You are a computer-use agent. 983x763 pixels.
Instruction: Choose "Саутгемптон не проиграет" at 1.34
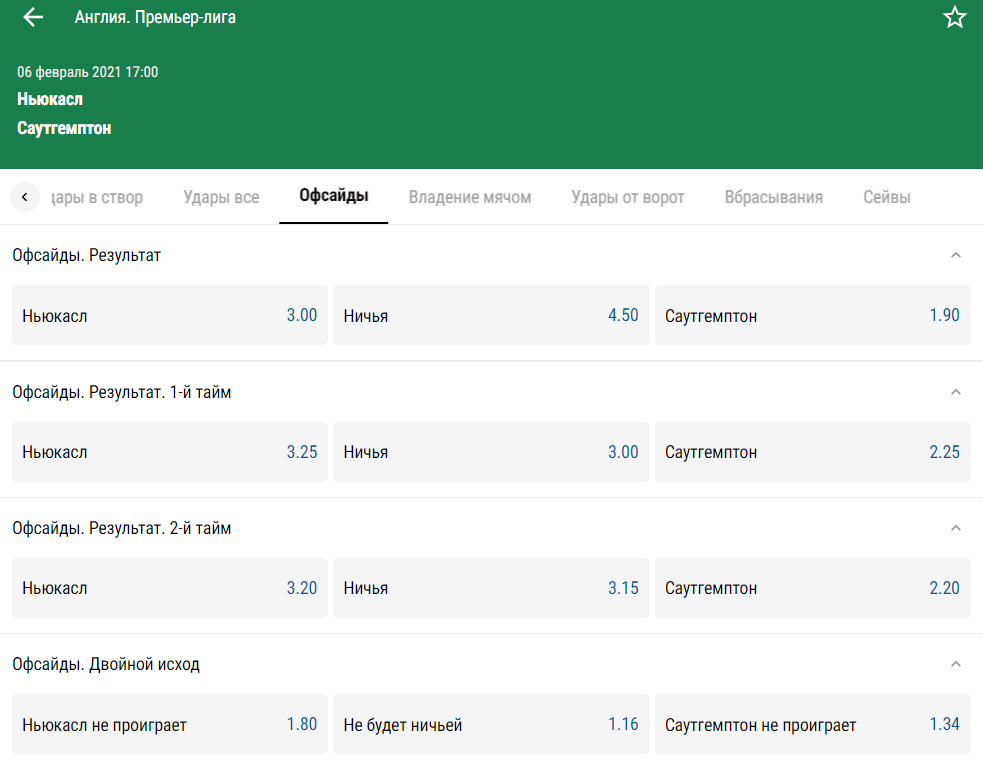coord(812,724)
